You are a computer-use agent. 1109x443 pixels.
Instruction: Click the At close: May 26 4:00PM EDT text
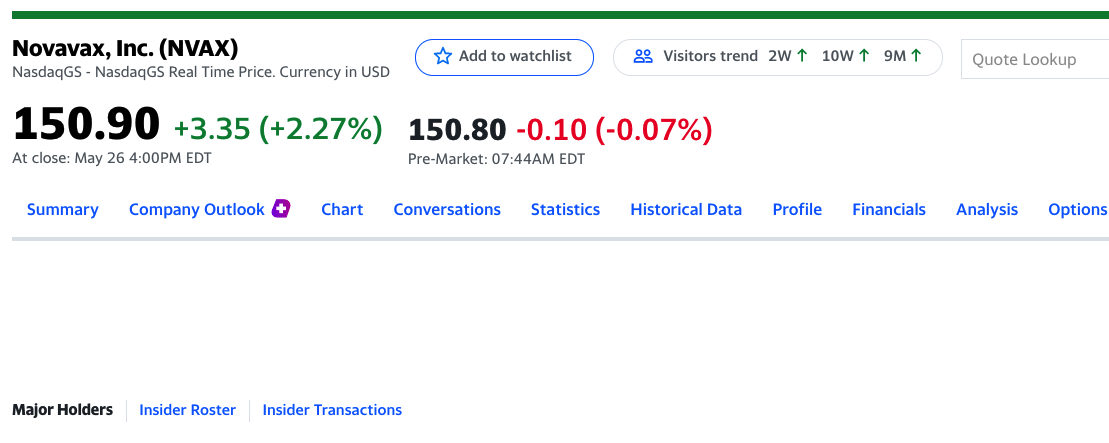(112, 159)
